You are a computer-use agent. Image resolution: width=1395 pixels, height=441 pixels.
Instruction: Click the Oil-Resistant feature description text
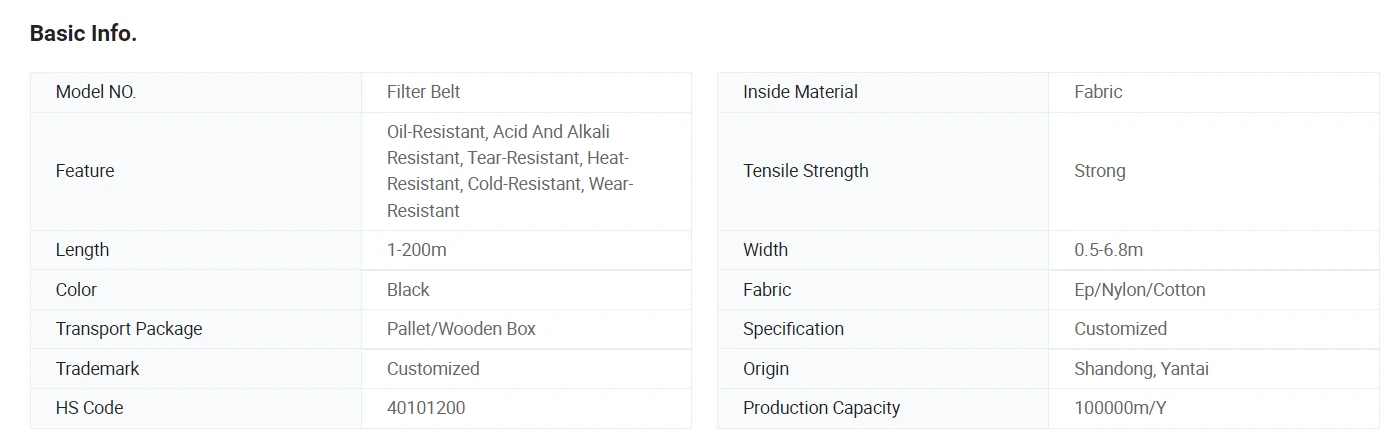(x=511, y=171)
